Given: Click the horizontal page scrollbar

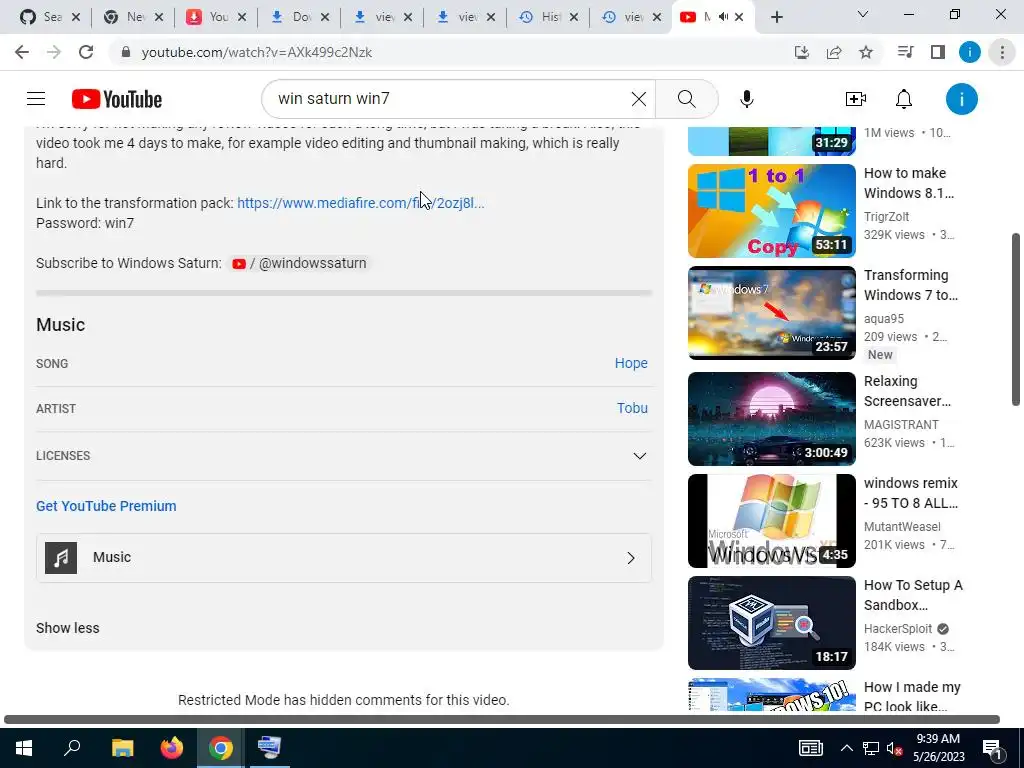Looking at the screenshot, I should click(x=502, y=720).
